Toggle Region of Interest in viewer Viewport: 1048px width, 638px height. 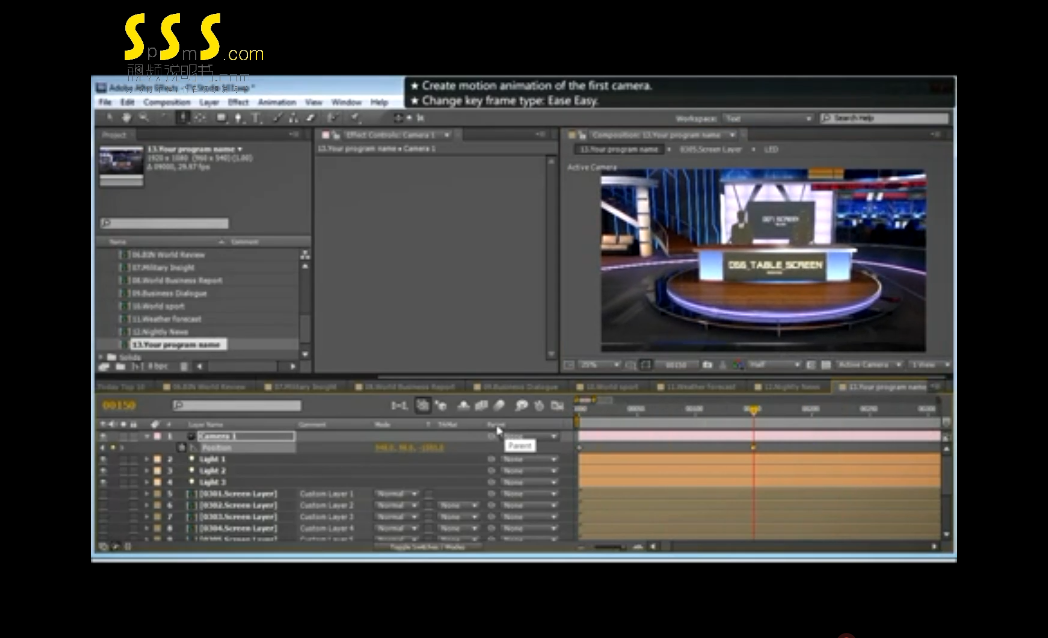[810, 365]
